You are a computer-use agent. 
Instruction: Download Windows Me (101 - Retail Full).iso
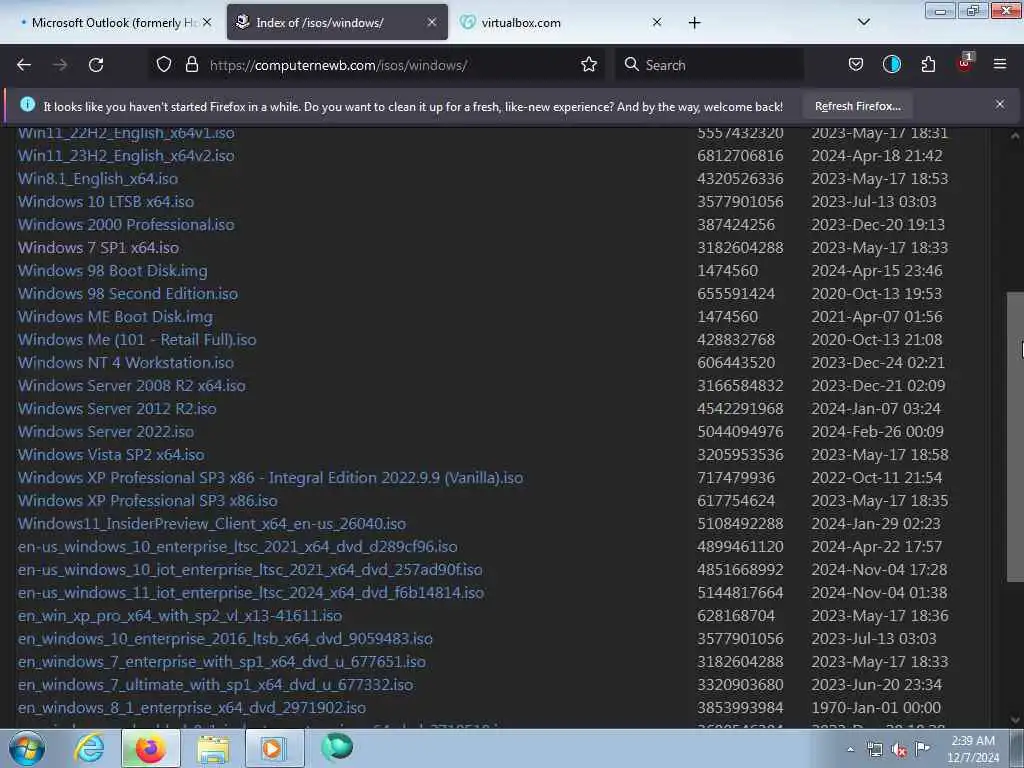click(137, 340)
